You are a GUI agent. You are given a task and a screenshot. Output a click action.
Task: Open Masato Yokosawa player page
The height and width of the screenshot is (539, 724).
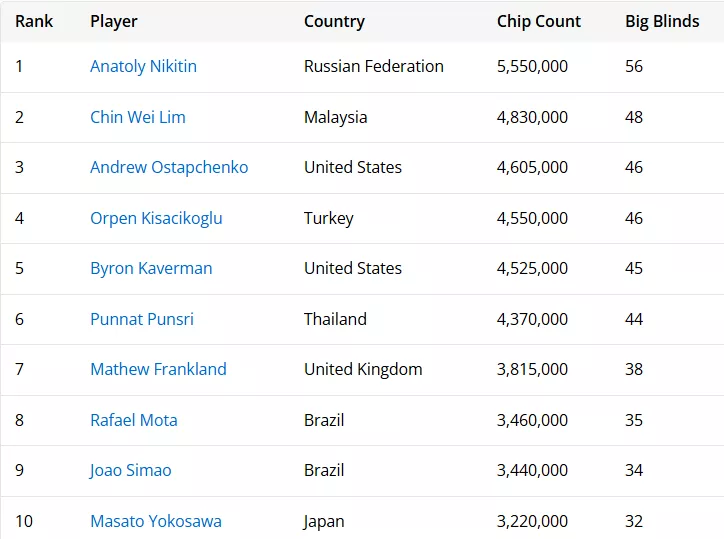[x=156, y=521]
